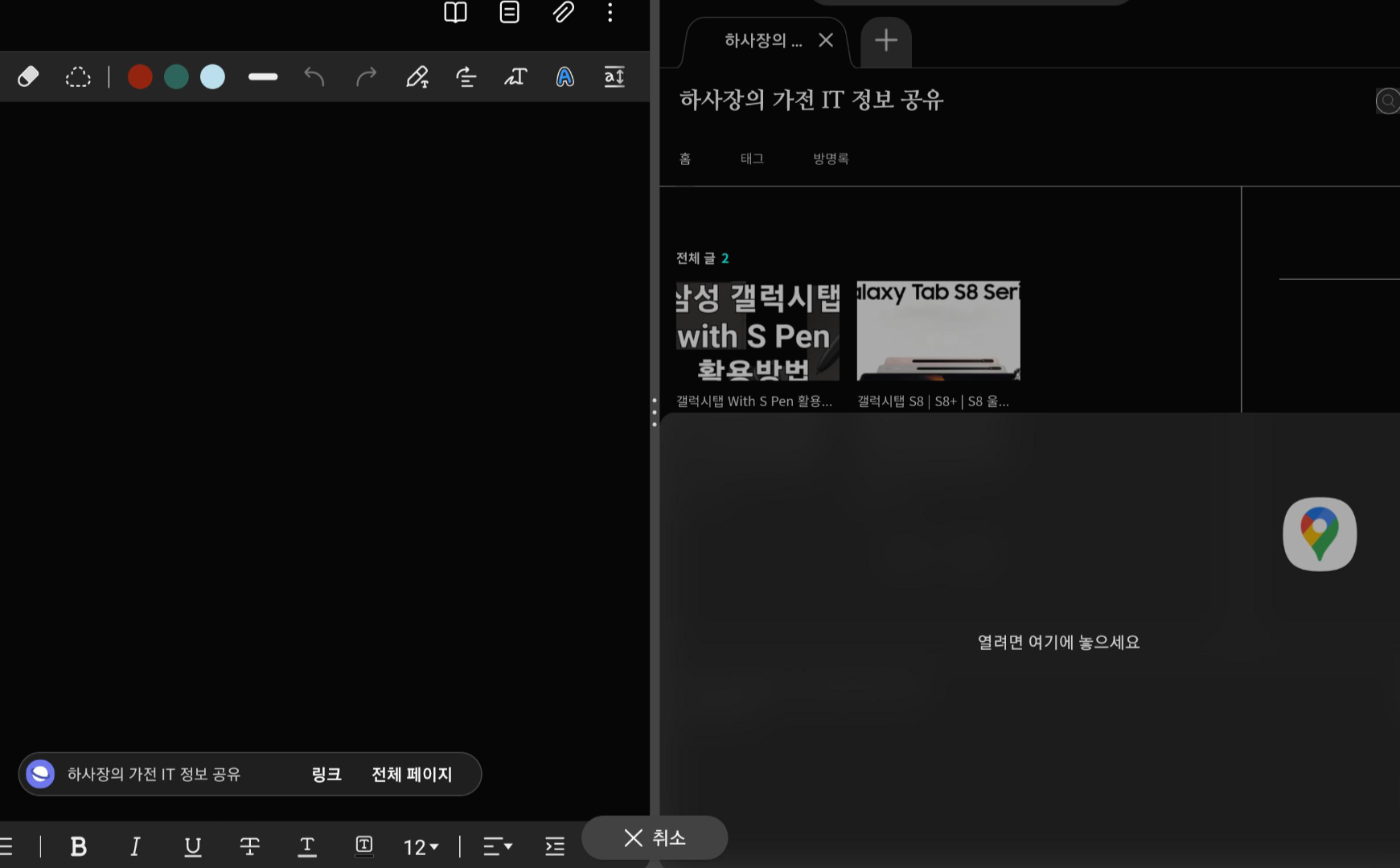Tap the list icon at toolbar start
This screenshot has width=1400, height=868.
(6, 846)
